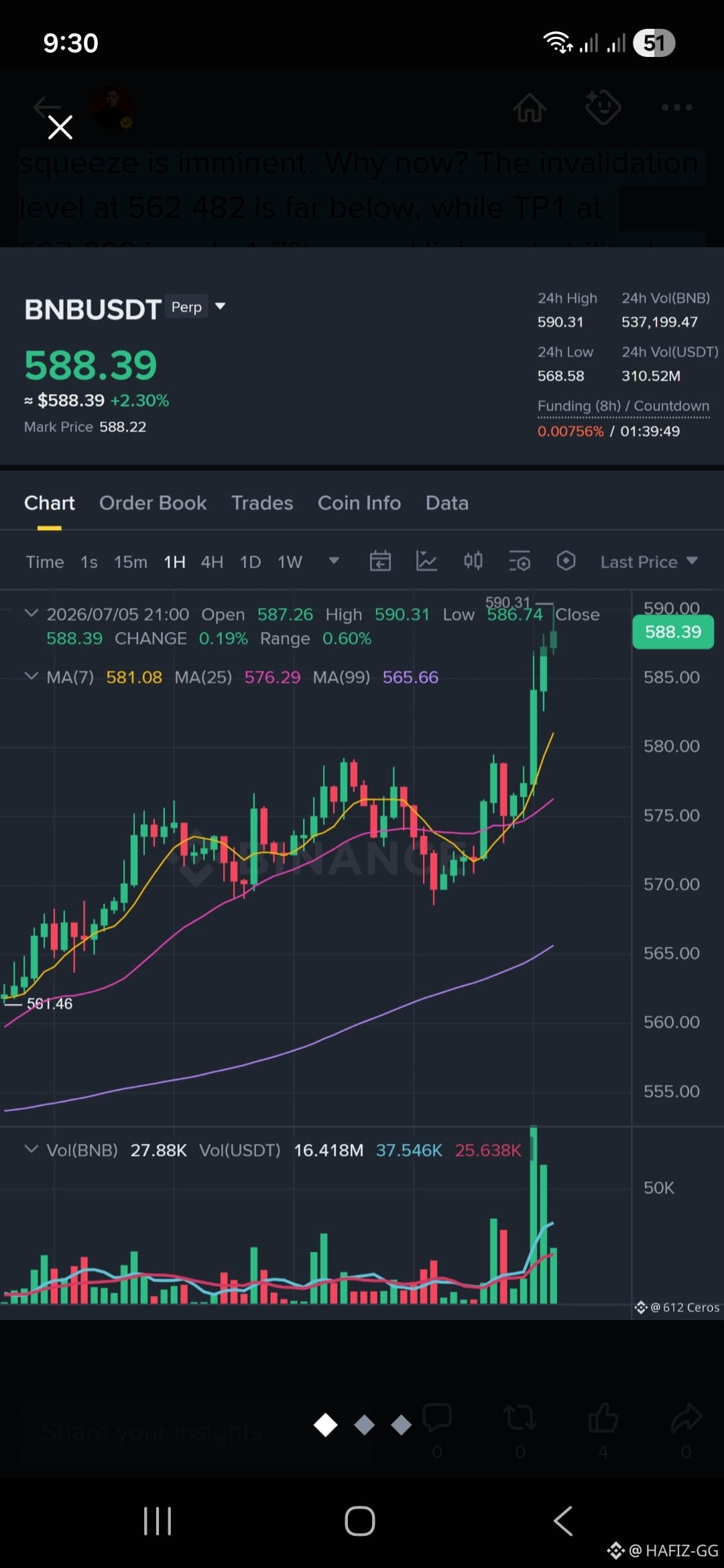
Task: Open the Order Book tab
Action: (x=153, y=503)
